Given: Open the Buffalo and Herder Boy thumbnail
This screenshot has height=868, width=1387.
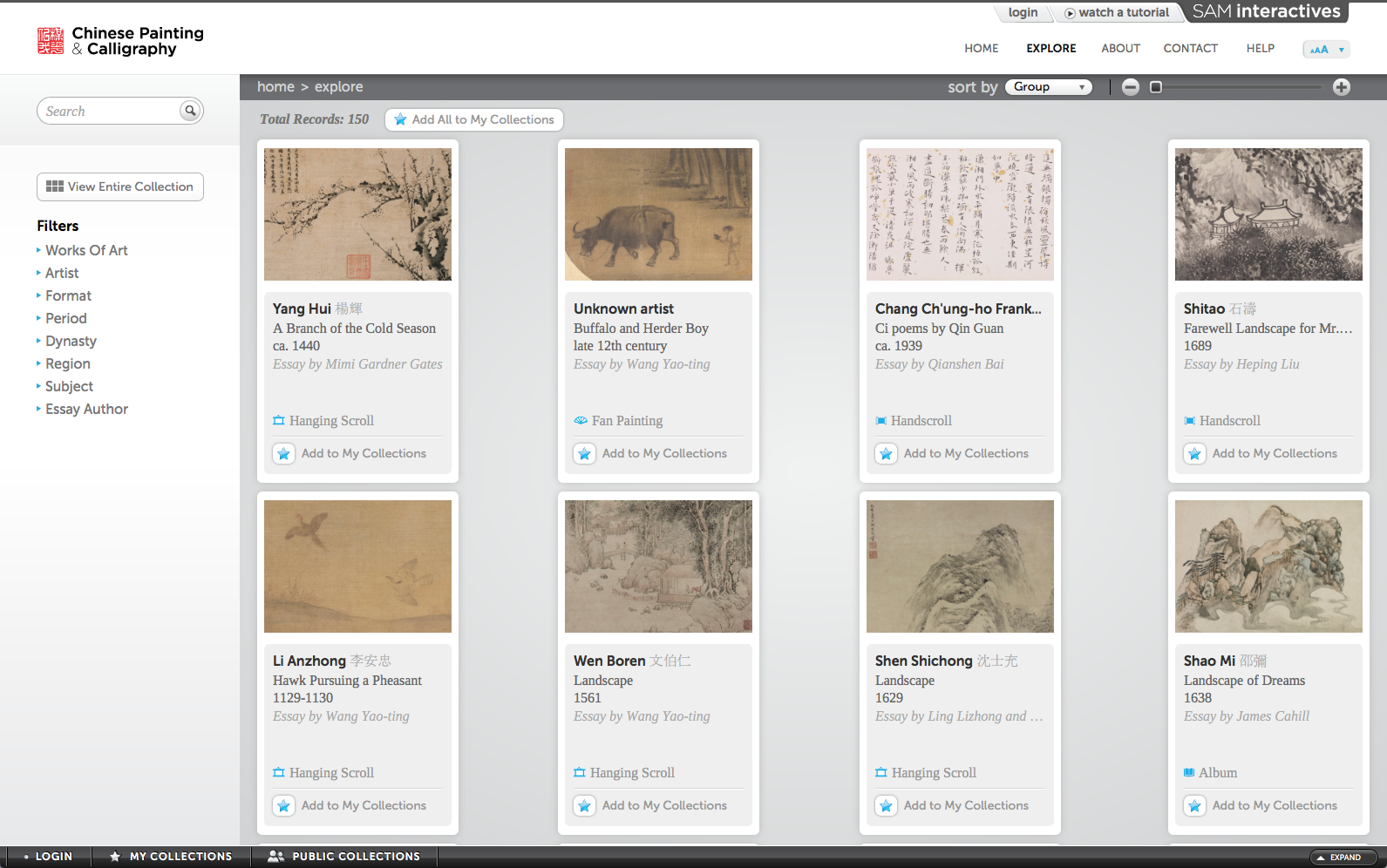Looking at the screenshot, I should [658, 214].
